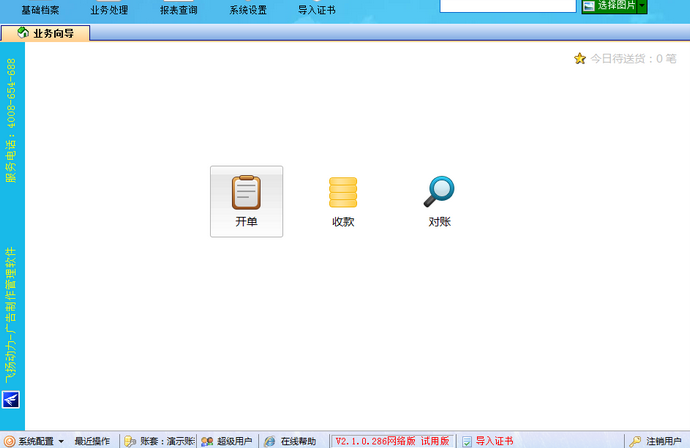Open the 对账 magnifier icon
Screen dimensions: 690x448
[x=439, y=191]
